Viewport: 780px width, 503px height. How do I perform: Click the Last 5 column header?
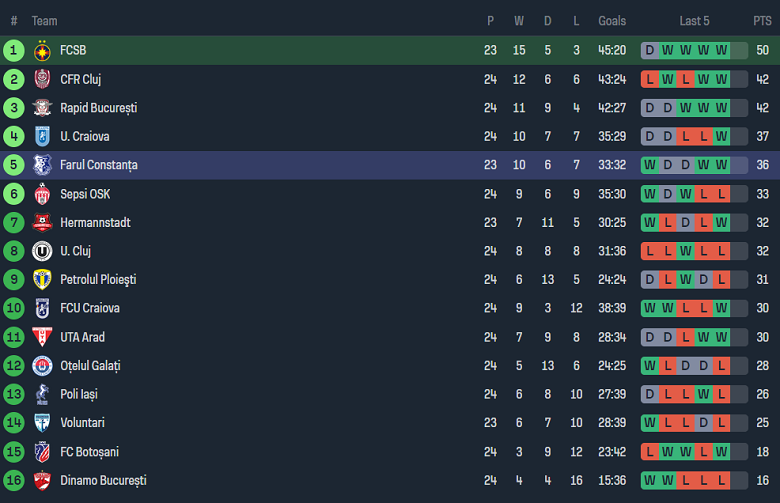(694, 21)
